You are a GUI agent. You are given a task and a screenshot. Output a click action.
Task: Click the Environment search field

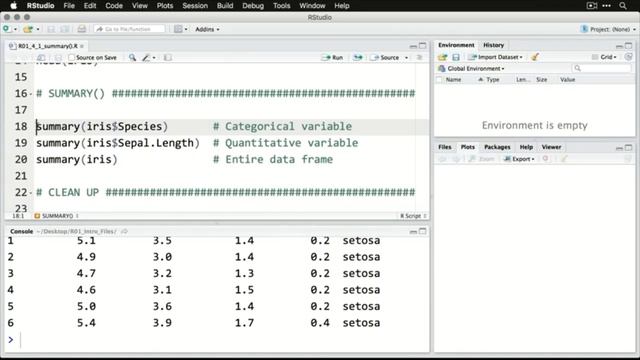click(x=602, y=68)
